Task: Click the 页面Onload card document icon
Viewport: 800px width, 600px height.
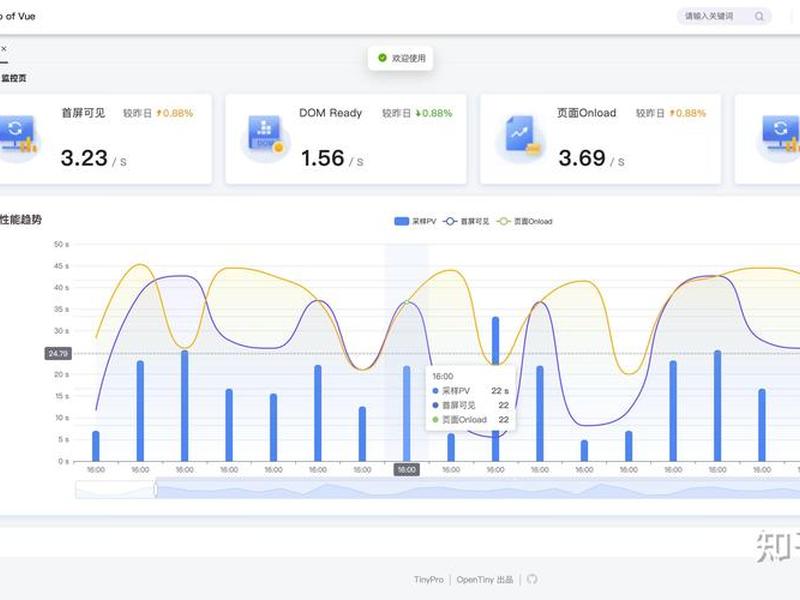Action: coord(521,135)
